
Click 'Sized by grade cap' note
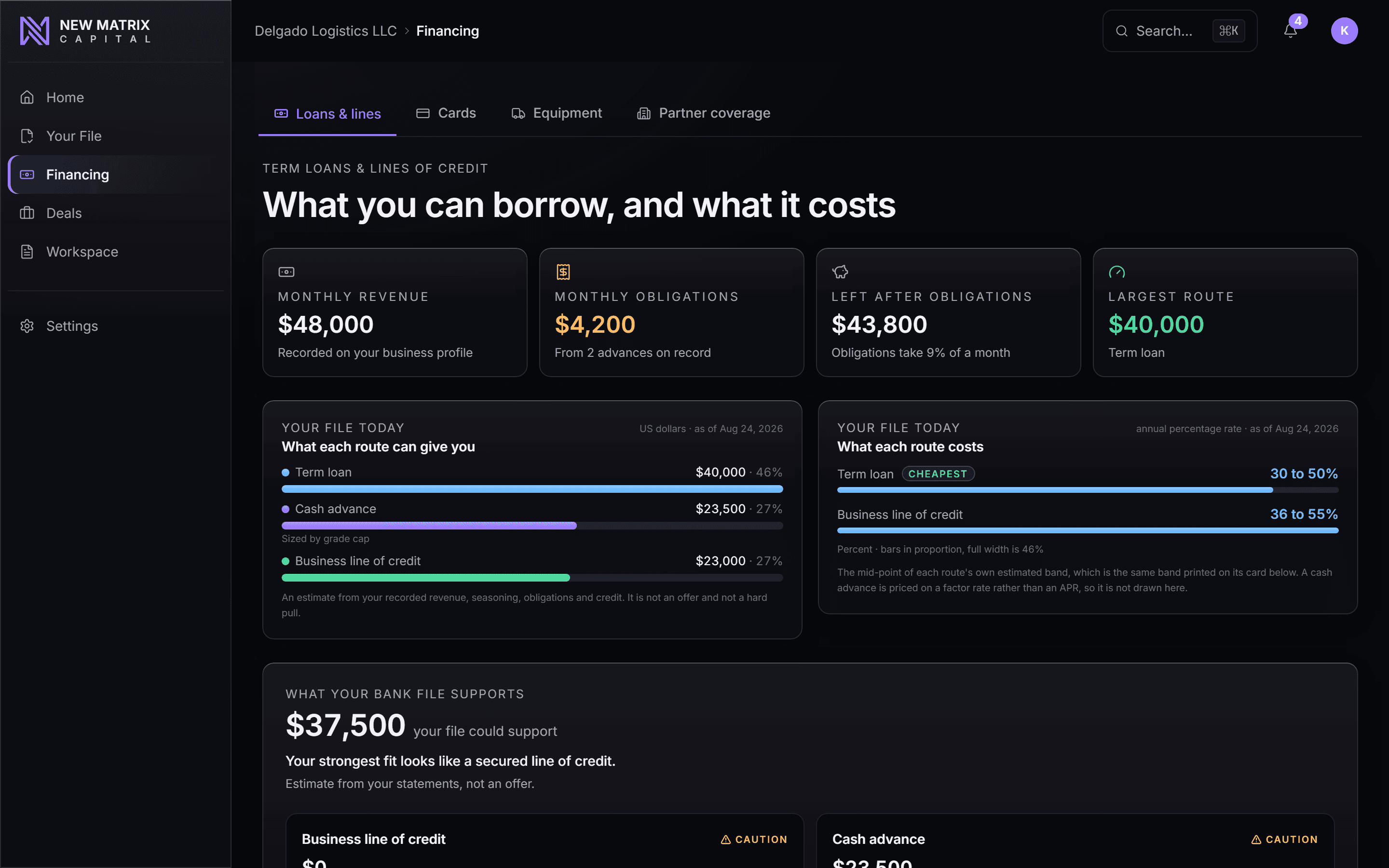click(x=326, y=539)
